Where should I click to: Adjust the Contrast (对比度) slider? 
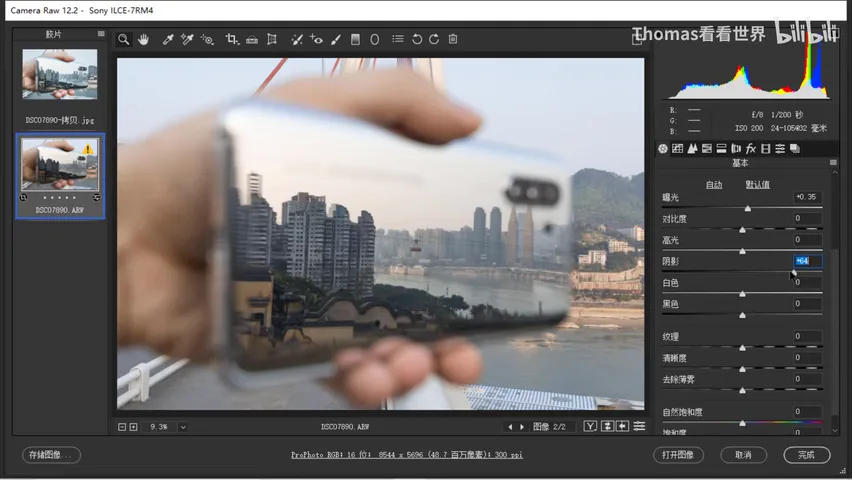point(742,229)
